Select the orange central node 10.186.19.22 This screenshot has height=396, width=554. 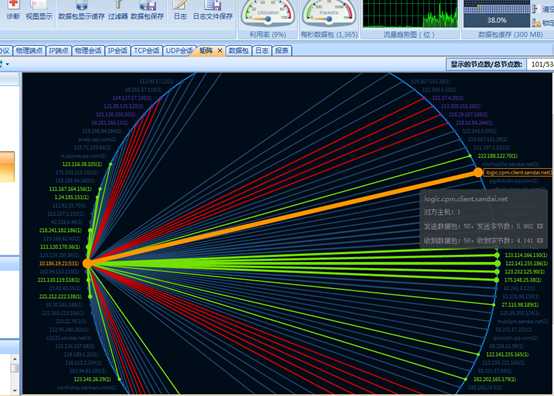87,264
